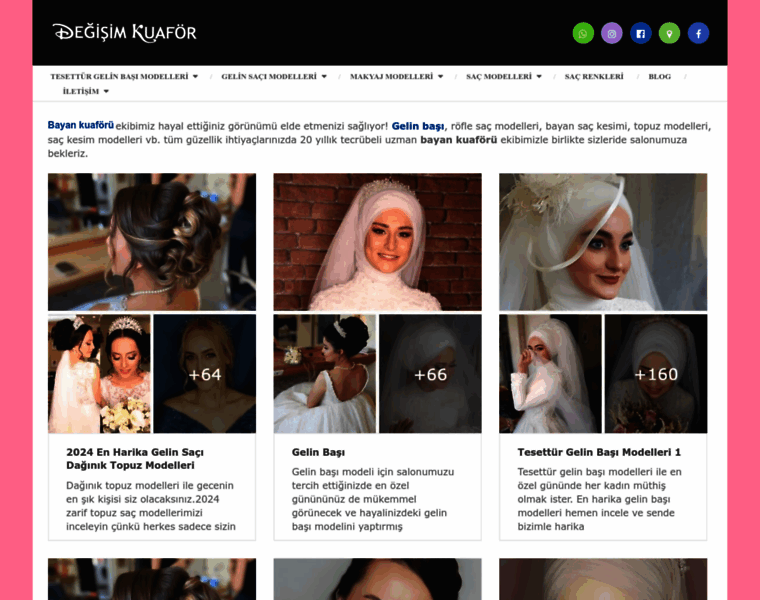760x600 pixels.
Task: Click the dark blue square Facebook icon
Action: (641, 33)
